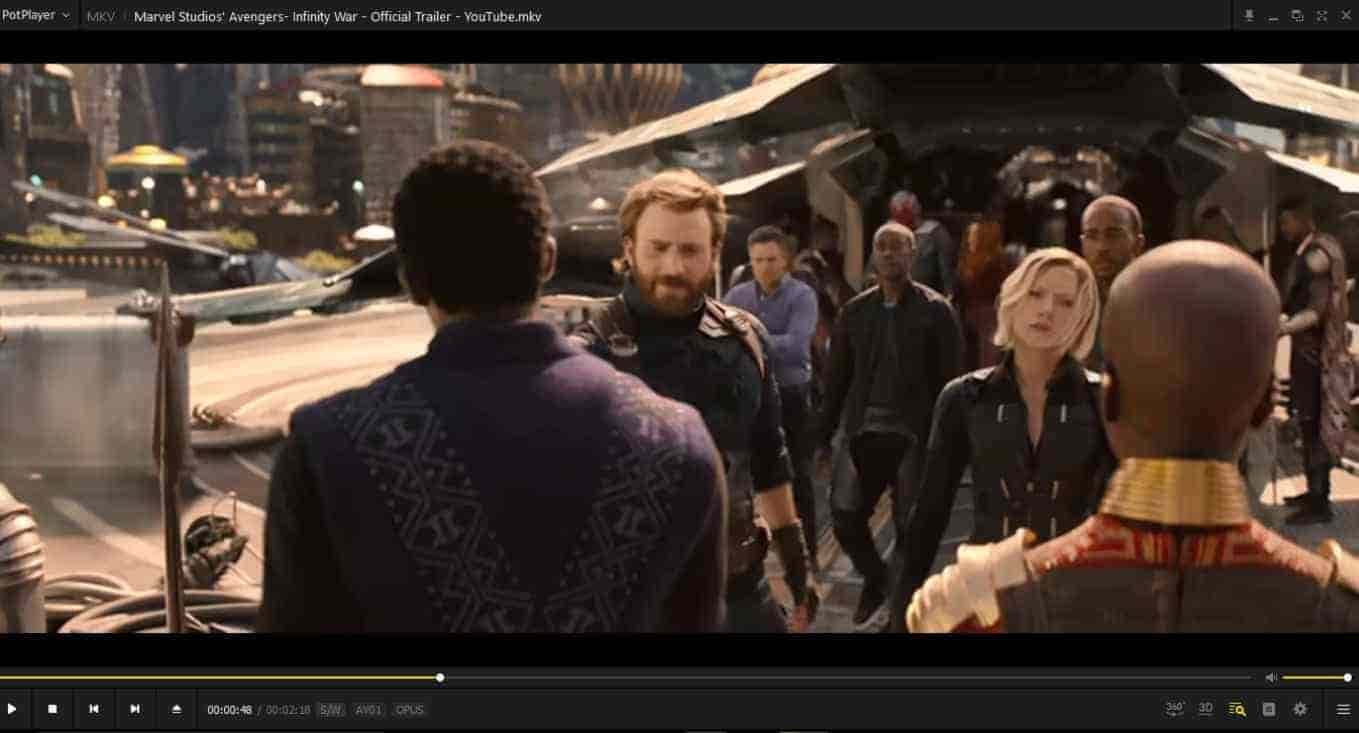Open the playlist search panel

[x=1237, y=709]
